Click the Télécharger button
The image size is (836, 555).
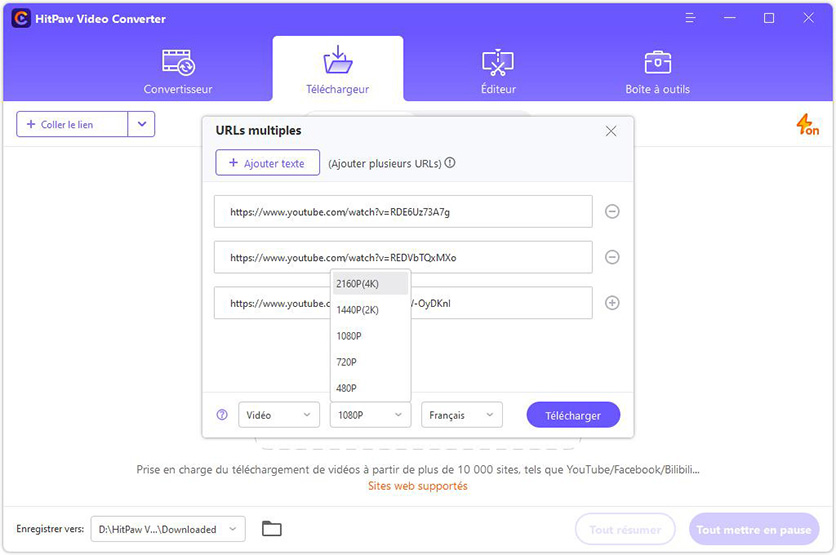[x=573, y=415]
